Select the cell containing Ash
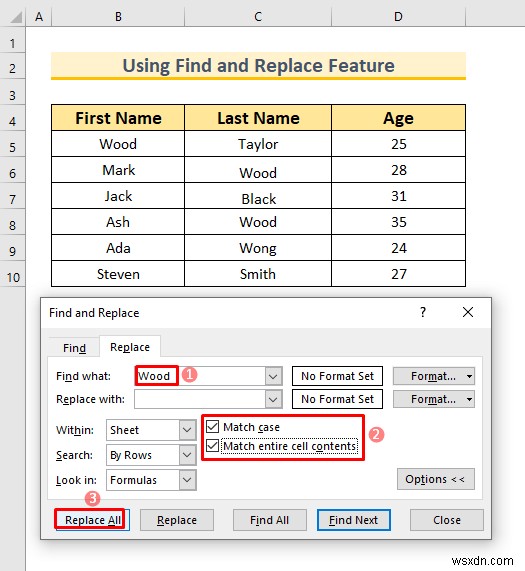 pos(118,222)
